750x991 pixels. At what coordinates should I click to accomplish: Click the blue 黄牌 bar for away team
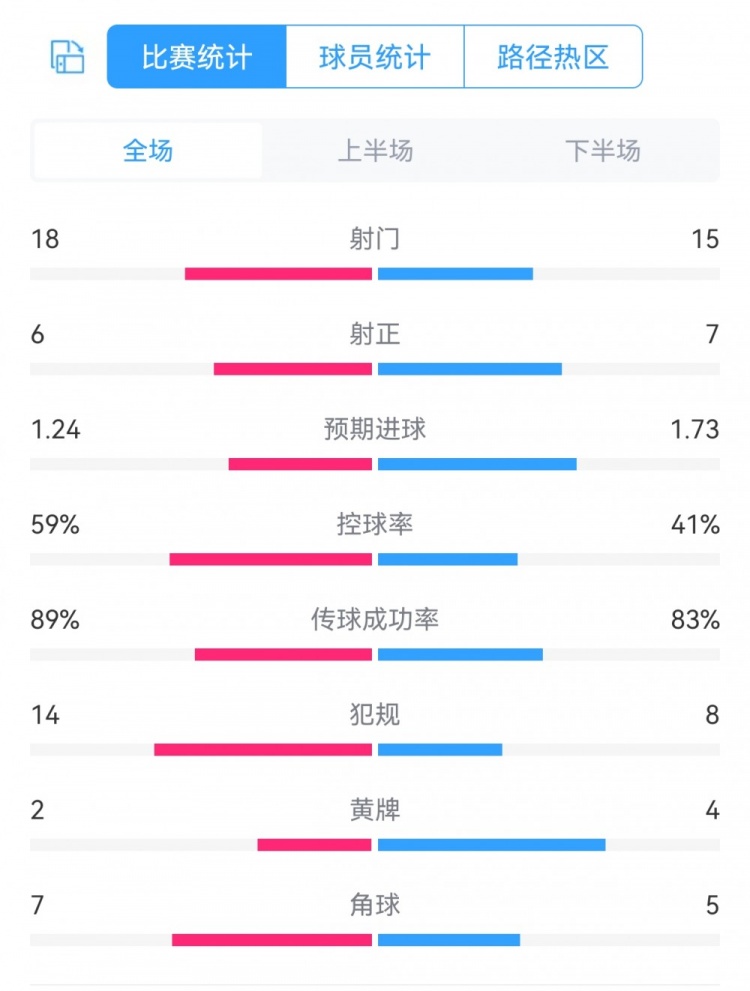tap(492, 845)
